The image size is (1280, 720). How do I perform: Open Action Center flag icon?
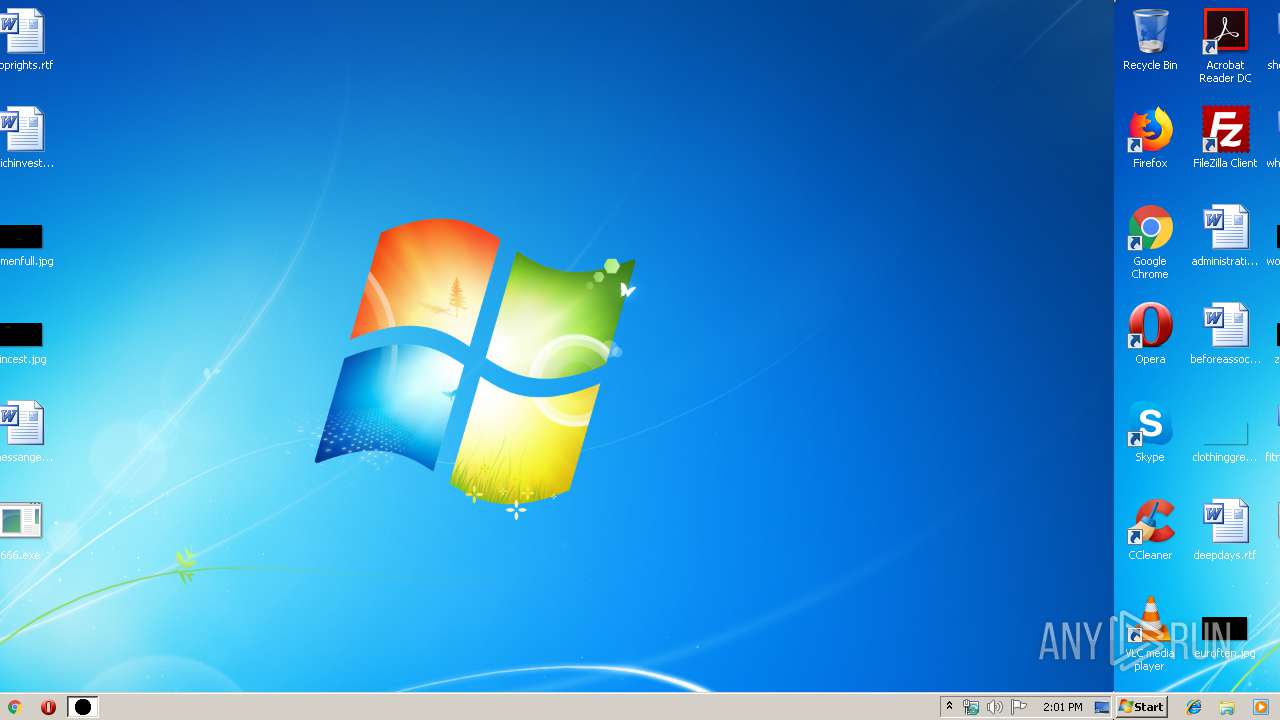pyautogui.click(x=1019, y=707)
